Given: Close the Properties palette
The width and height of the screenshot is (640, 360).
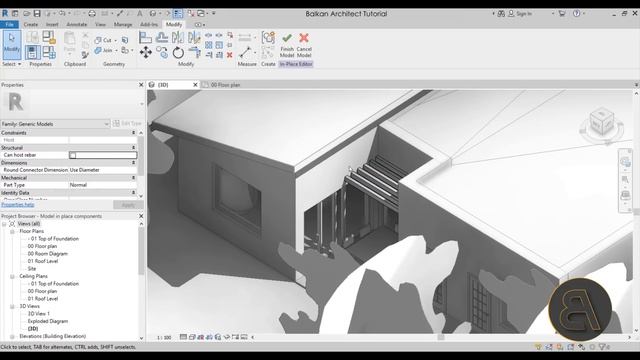Looking at the screenshot, I should click(x=141, y=85).
